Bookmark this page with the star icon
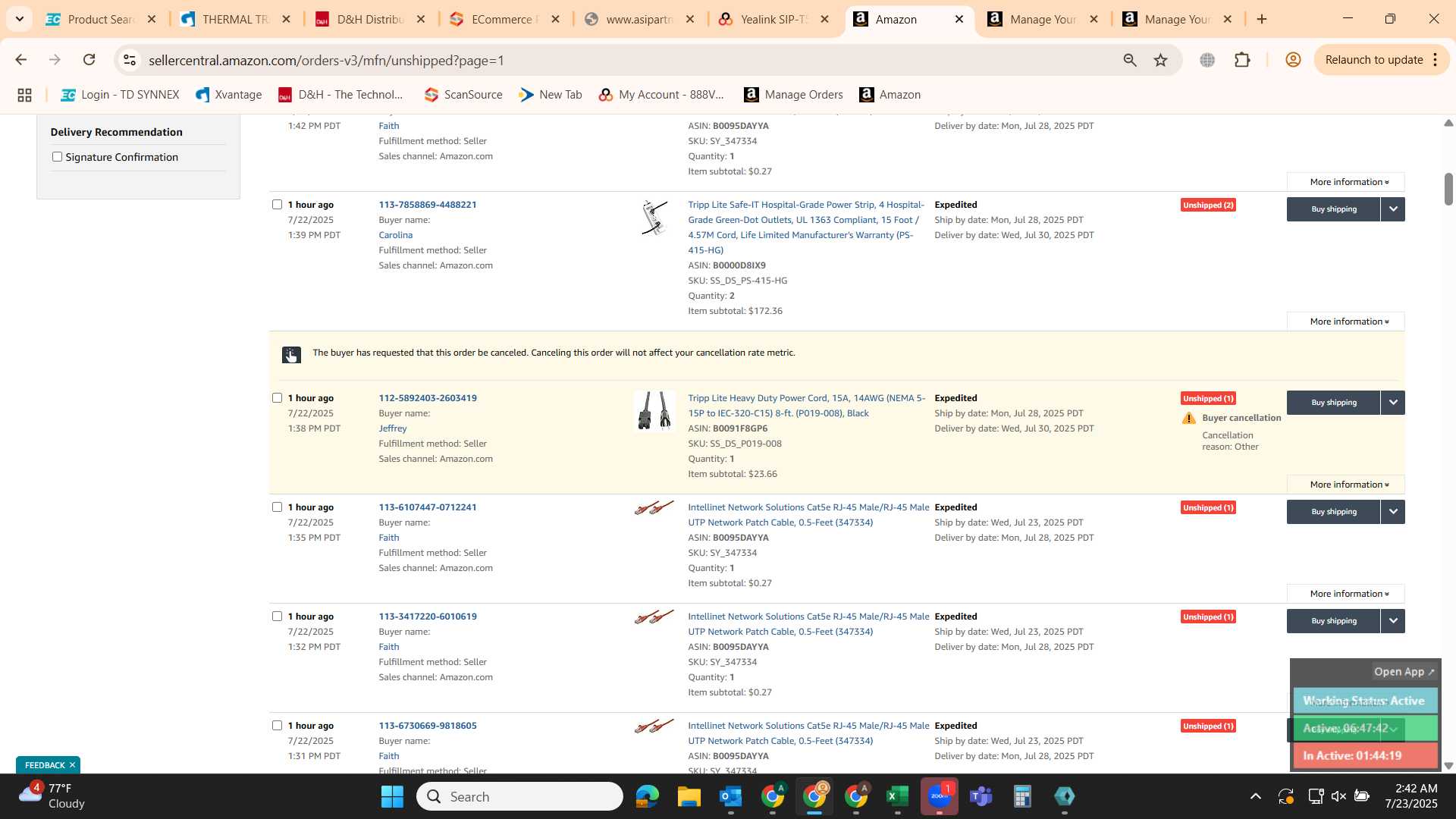Viewport: 1456px width, 819px height. [1161, 60]
